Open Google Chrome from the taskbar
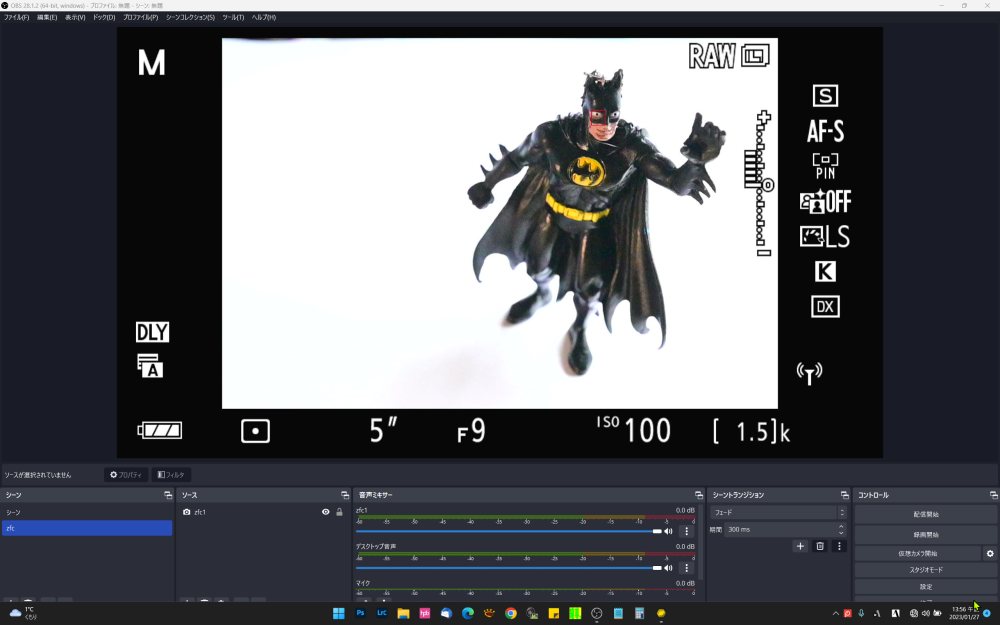Screen dimensions: 1000x625 (x=511, y=614)
